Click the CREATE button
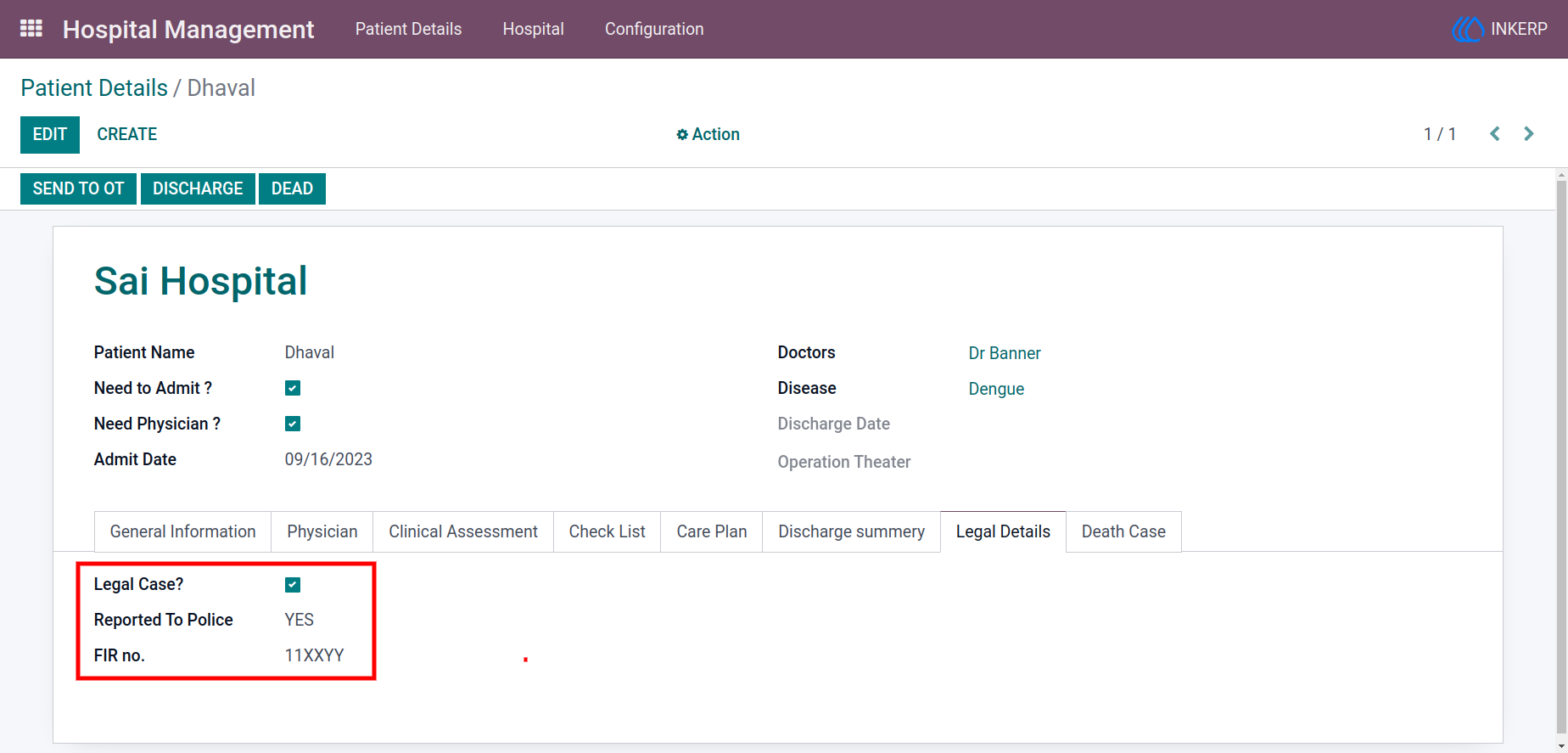 click(127, 135)
